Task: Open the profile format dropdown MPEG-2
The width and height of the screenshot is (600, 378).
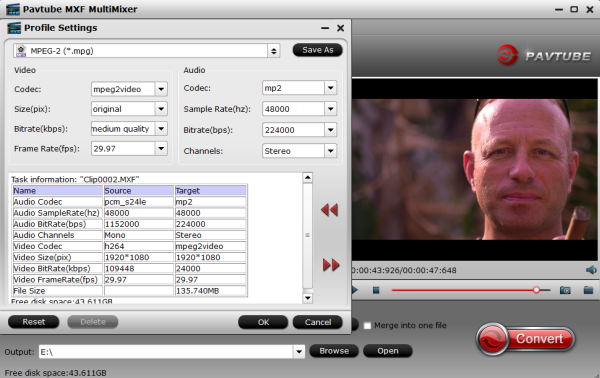Action: coord(274,51)
